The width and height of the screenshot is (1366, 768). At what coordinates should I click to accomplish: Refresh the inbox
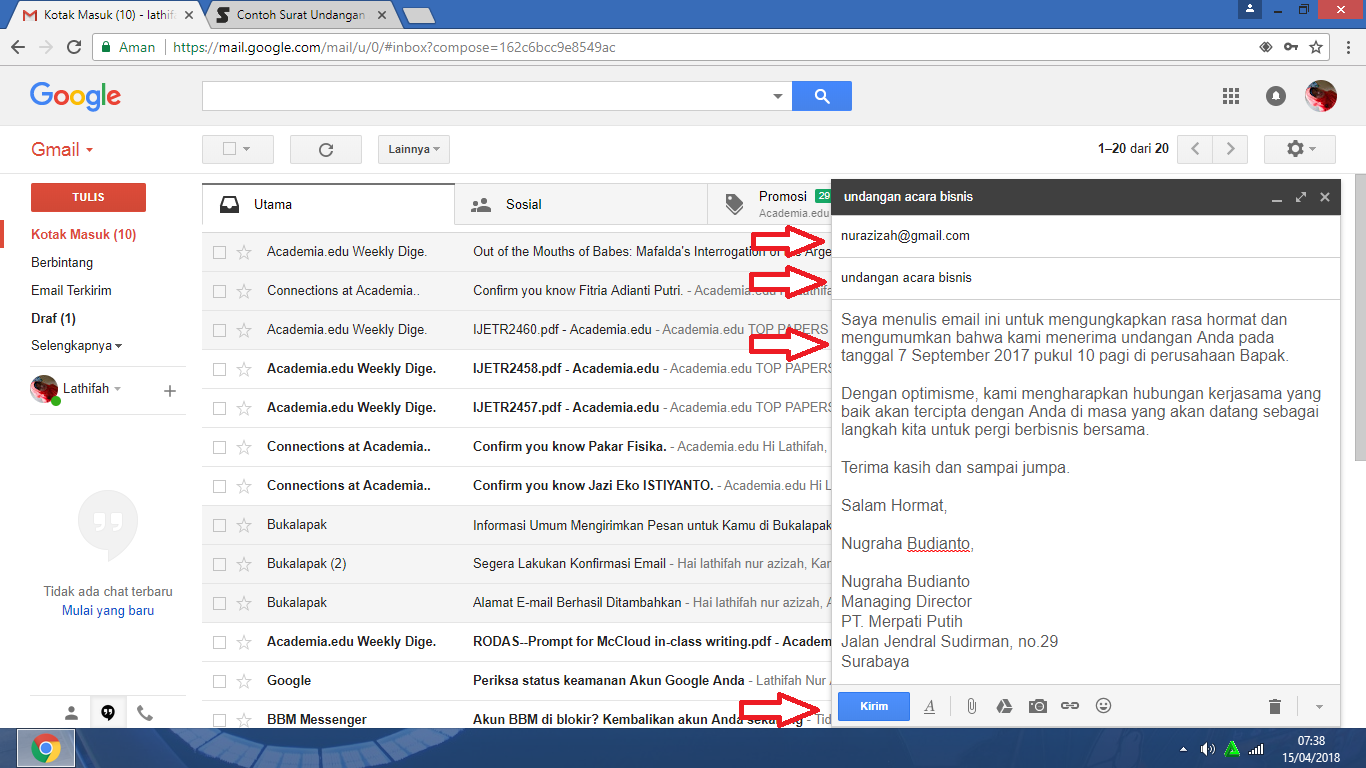click(325, 148)
